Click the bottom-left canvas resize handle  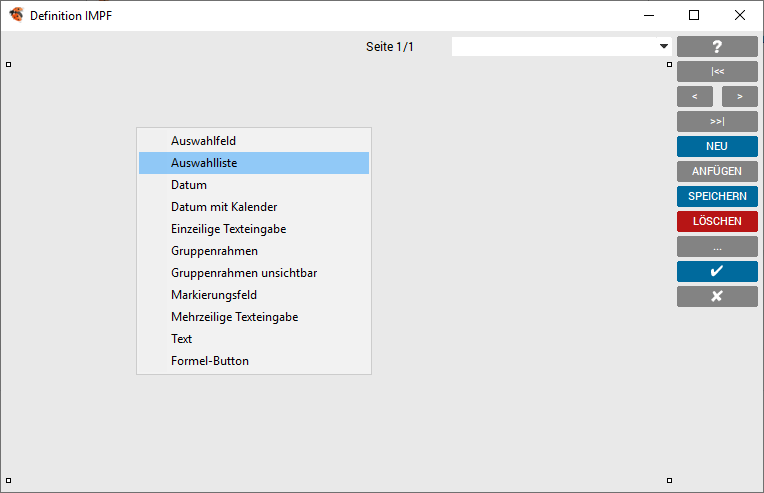tap(8, 480)
